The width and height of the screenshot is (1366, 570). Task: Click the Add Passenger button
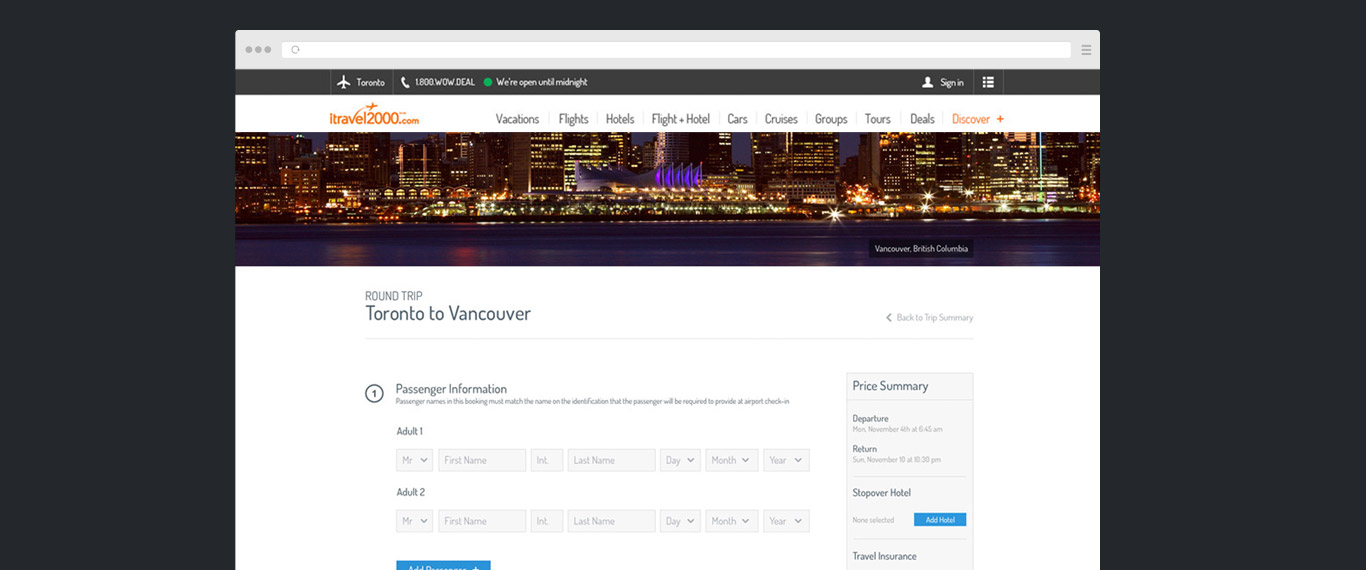coord(443,566)
